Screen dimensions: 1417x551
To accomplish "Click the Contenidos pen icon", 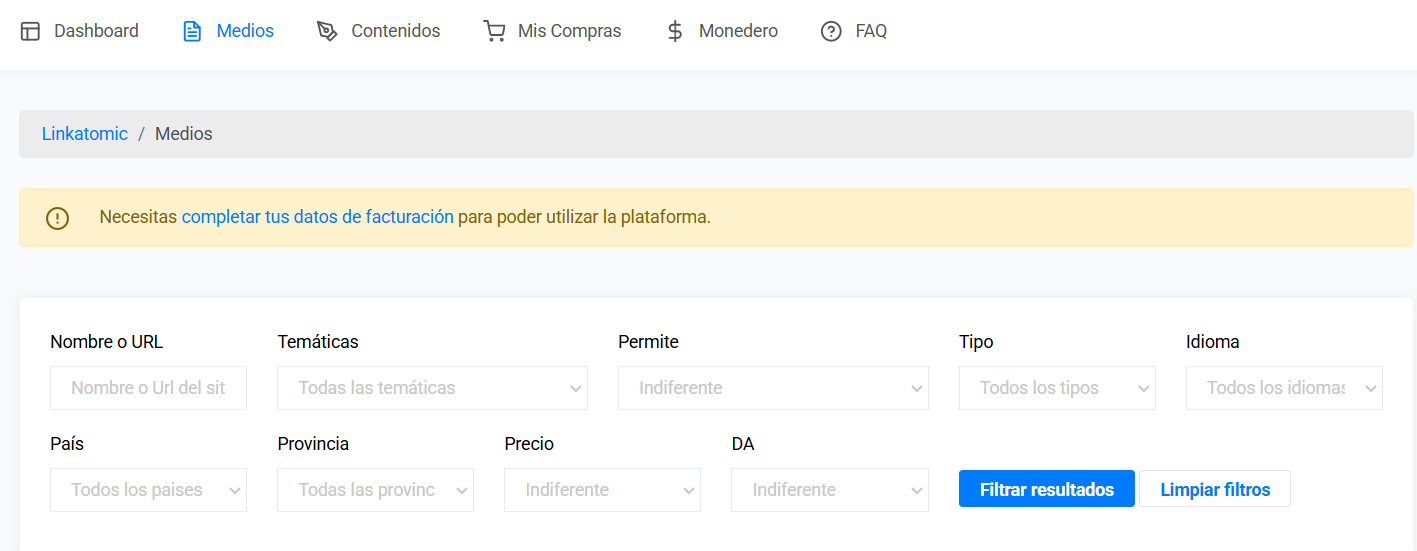I will click(327, 32).
